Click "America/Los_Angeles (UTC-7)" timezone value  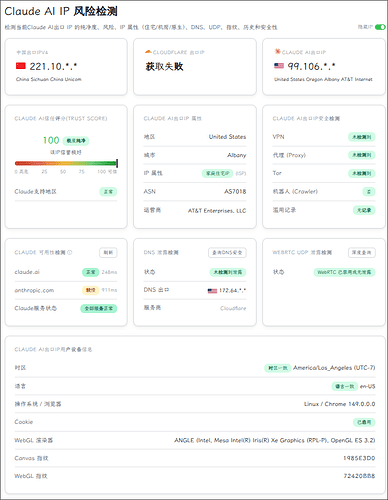(334, 368)
